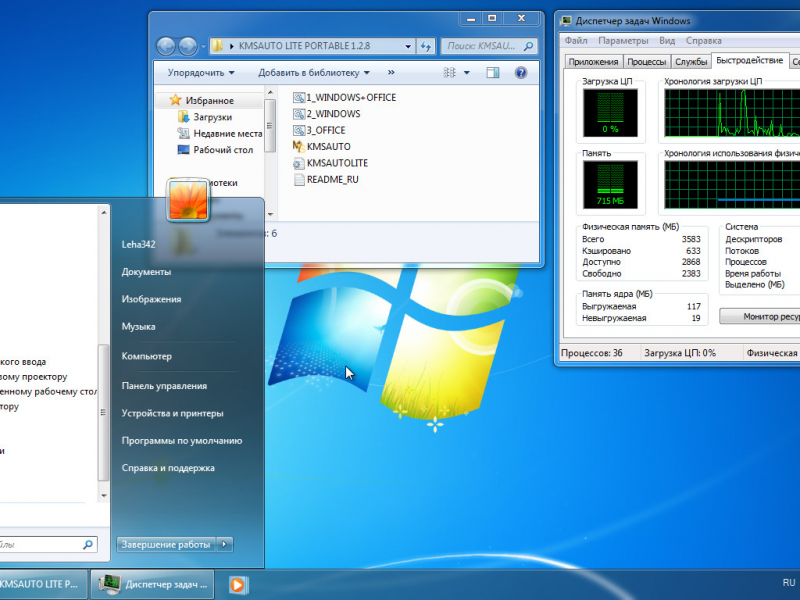Screen dimensions: 800x600
Task: Open the Добавить в библиотеку dropdown
Action: point(314,72)
